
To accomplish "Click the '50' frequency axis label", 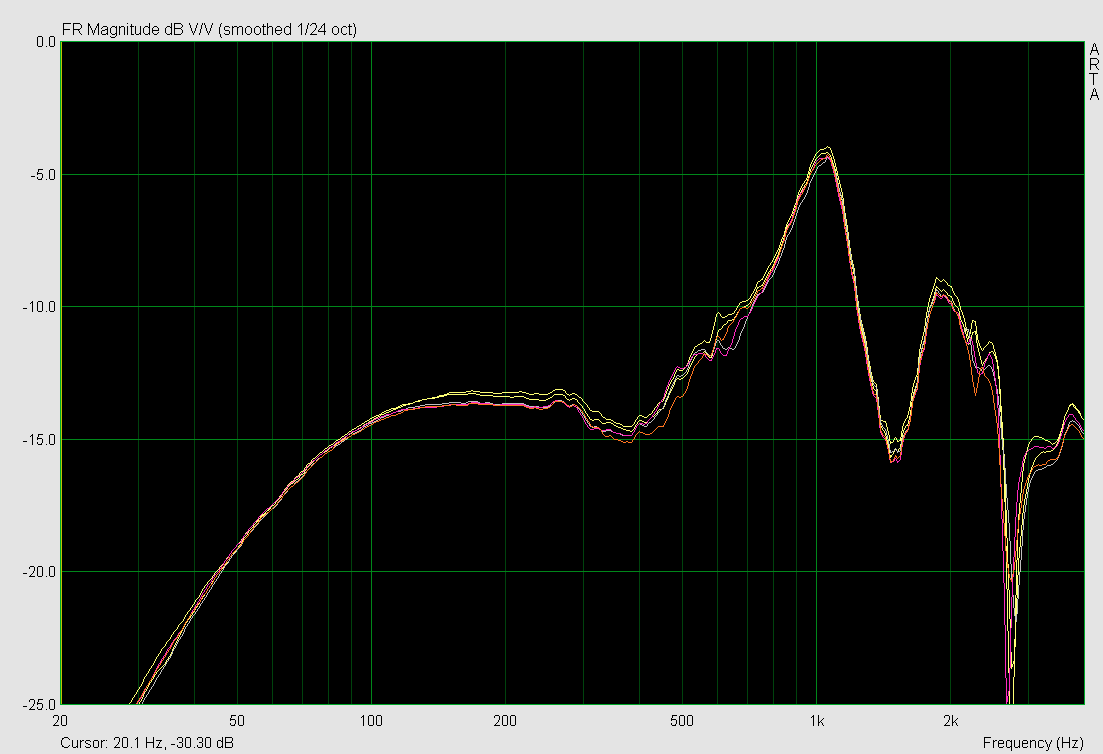I will [237, 721].
